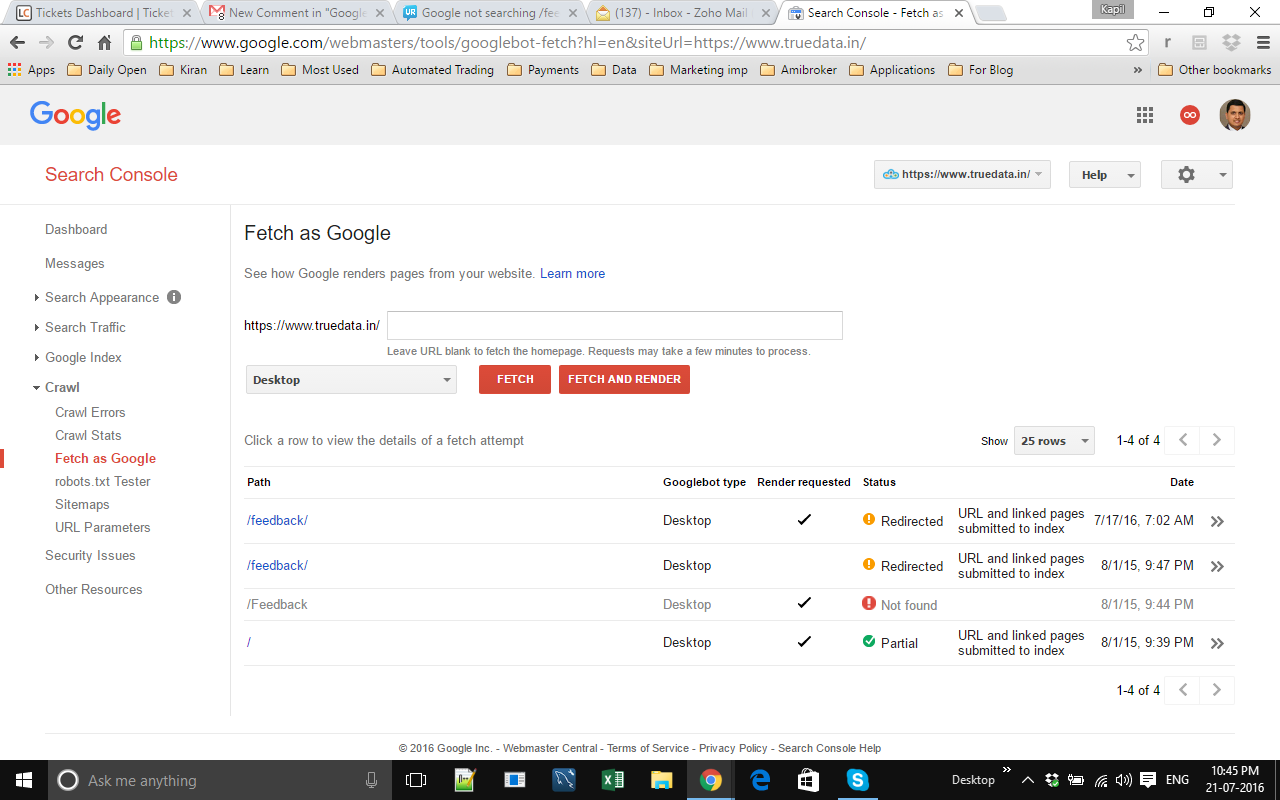The width and height of the screenshot is (1280, 800).
Task: Open the Desktop Googlebot type dropdown
Action: pyautogui.click(x=351, y=380)
